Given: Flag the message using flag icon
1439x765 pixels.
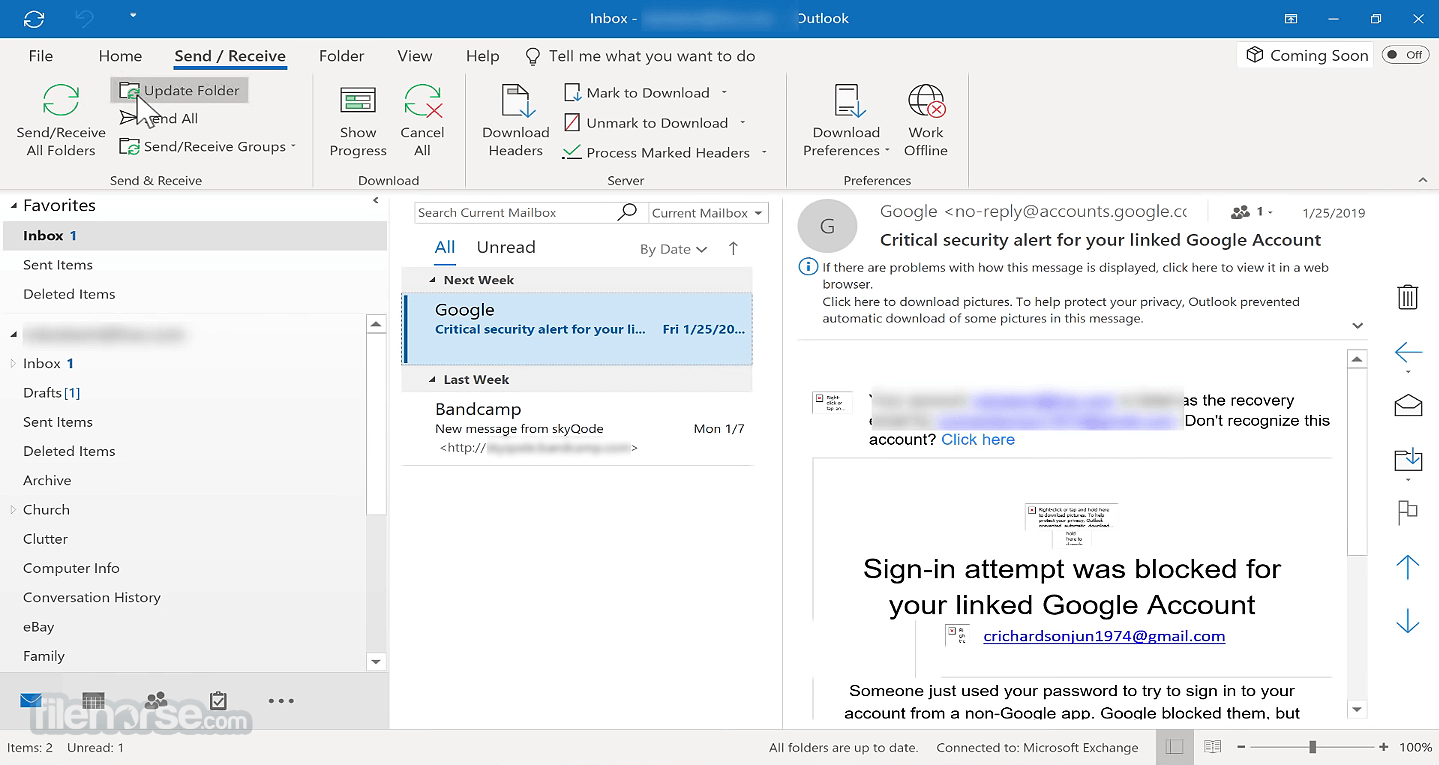Looking at the screenshot, I should (1407, 512).
